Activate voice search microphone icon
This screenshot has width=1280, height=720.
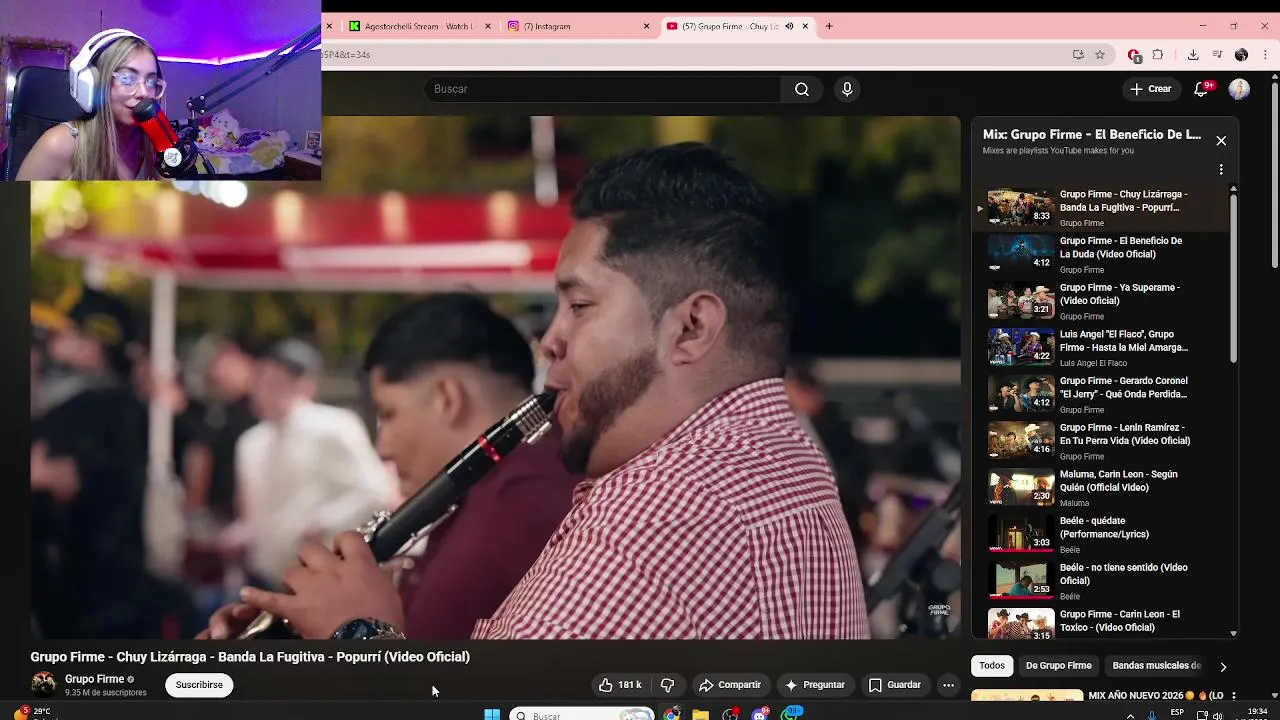847,89
